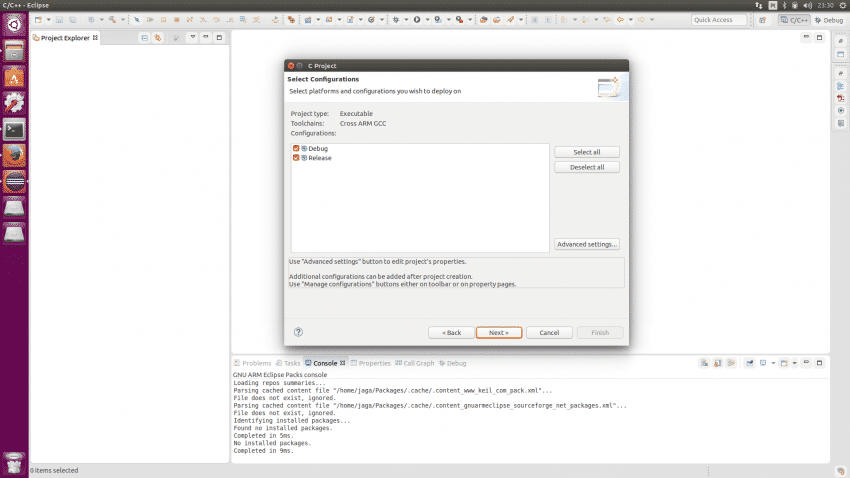Click the Select all button
850x478 pixels.
coord(587,152)
